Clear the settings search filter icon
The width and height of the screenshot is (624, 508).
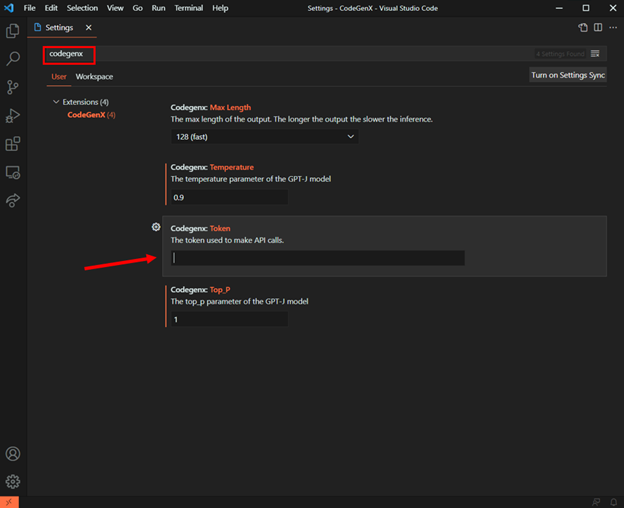click(x=595, y=54)
